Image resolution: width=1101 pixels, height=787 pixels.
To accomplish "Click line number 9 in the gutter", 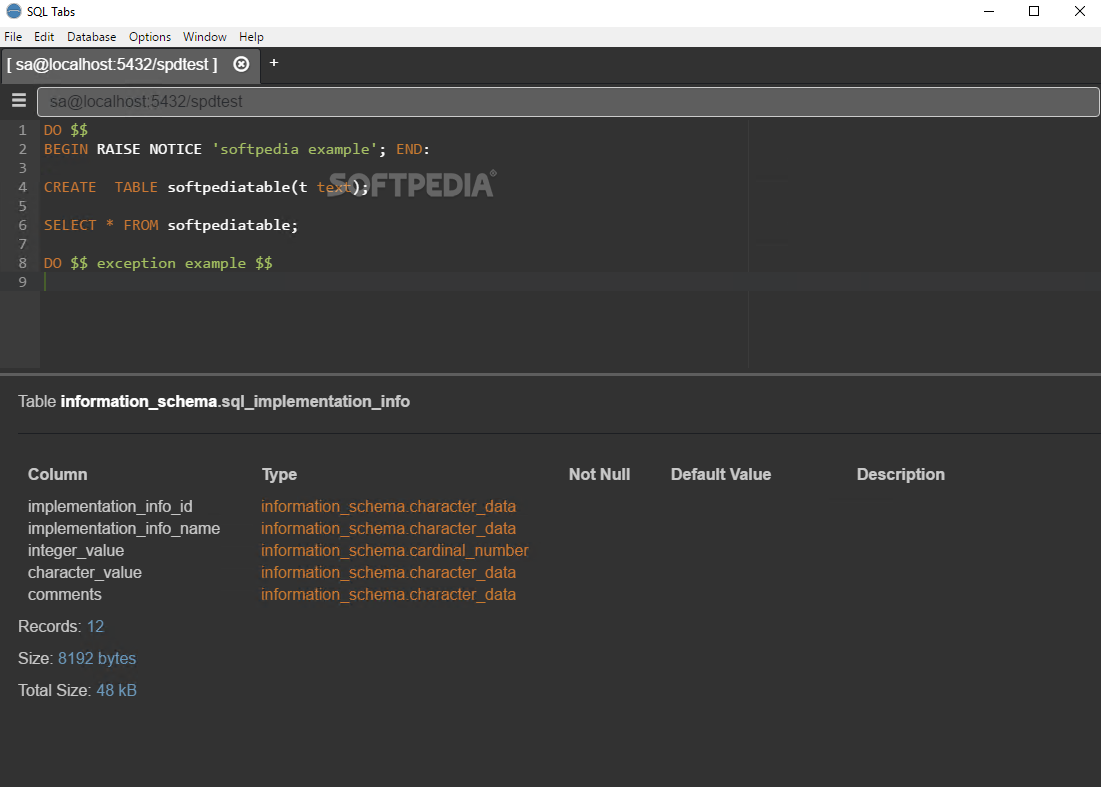I will [x=22, y=282].
